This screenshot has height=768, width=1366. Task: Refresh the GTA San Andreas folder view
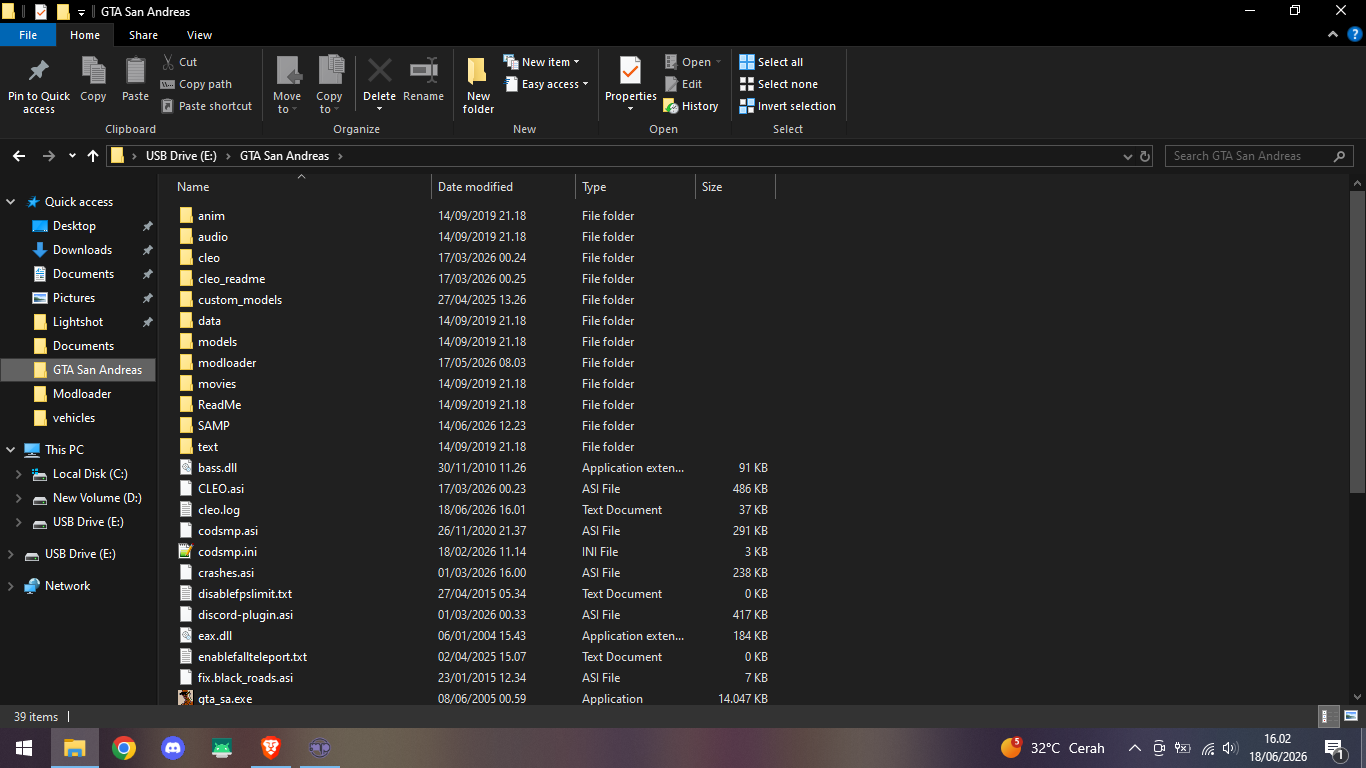(1145, 156)
